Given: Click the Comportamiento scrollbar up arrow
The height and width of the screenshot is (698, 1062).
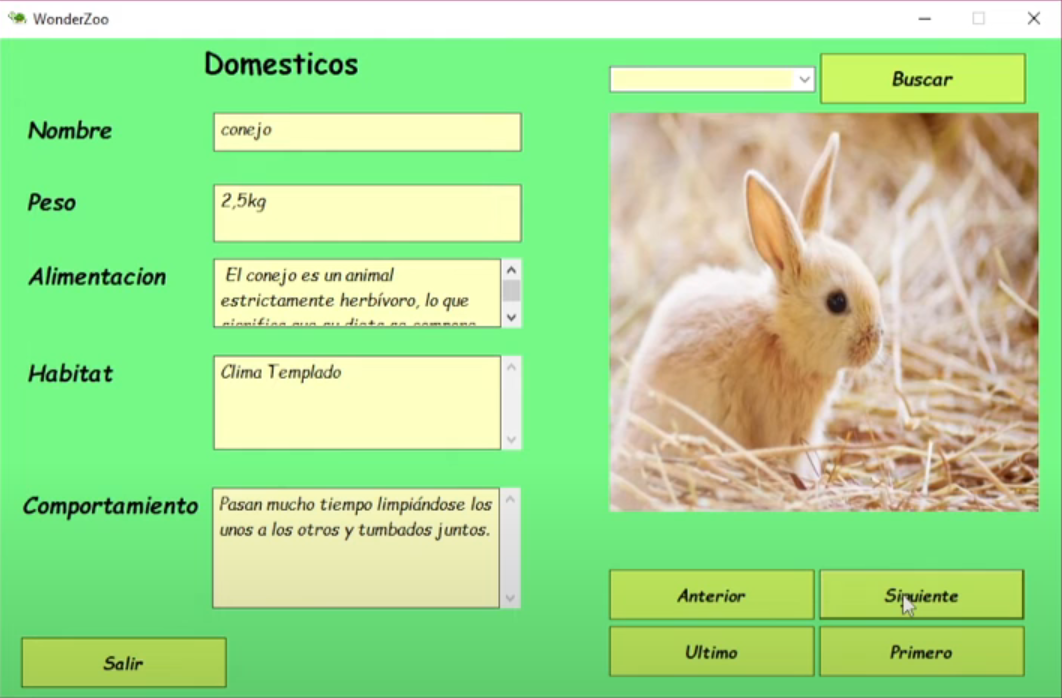Looking at the screenshot, I should (x=510, y=500).
